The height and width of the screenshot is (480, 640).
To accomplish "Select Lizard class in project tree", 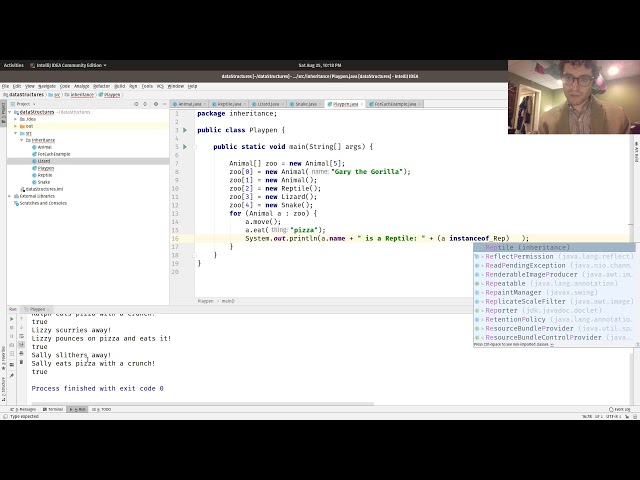I will pyautogui.click(x=44, y=161).
